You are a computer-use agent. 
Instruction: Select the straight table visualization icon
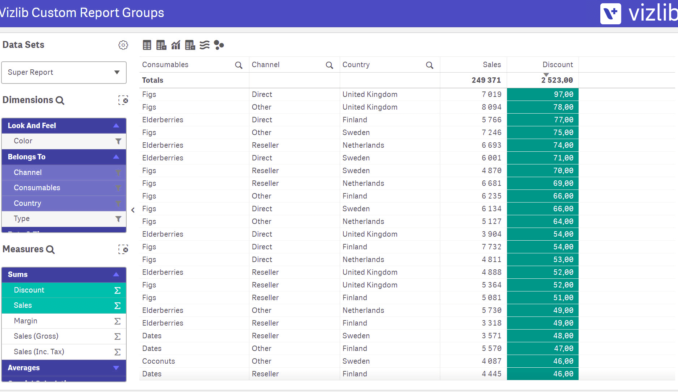[x=147, y=45]
